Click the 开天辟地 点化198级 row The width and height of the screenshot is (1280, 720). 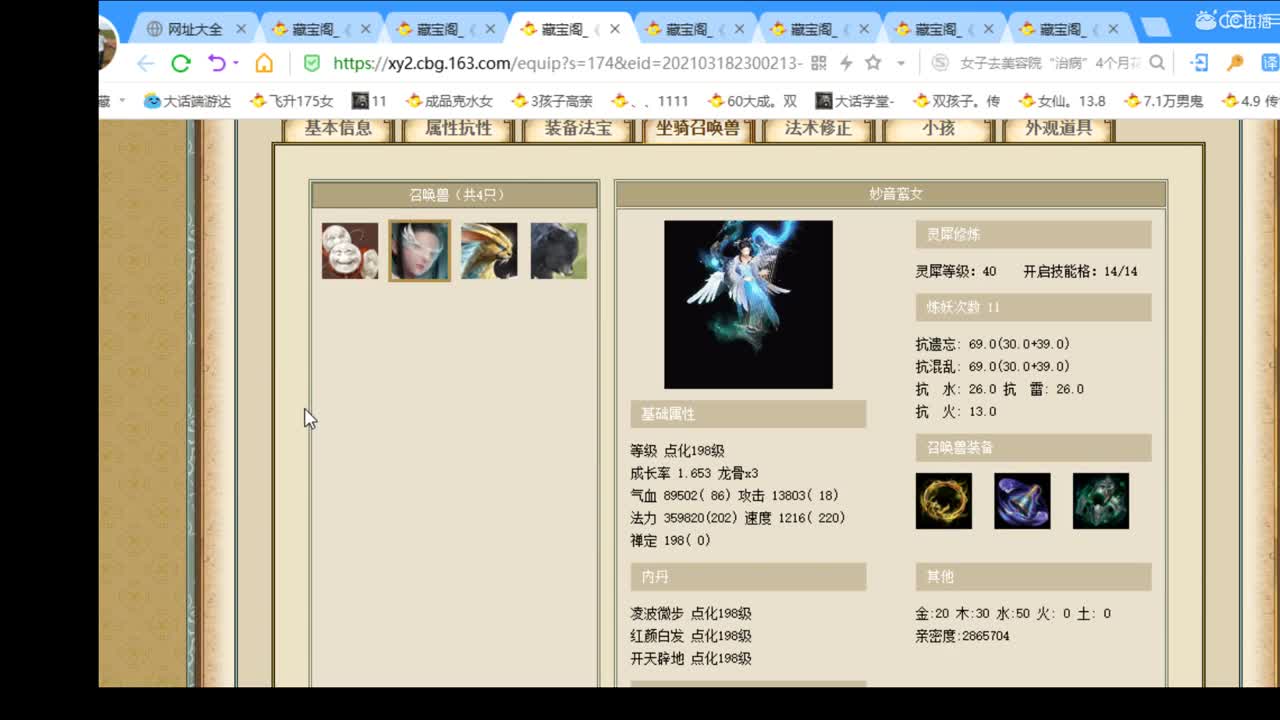[x=691, y=659]
